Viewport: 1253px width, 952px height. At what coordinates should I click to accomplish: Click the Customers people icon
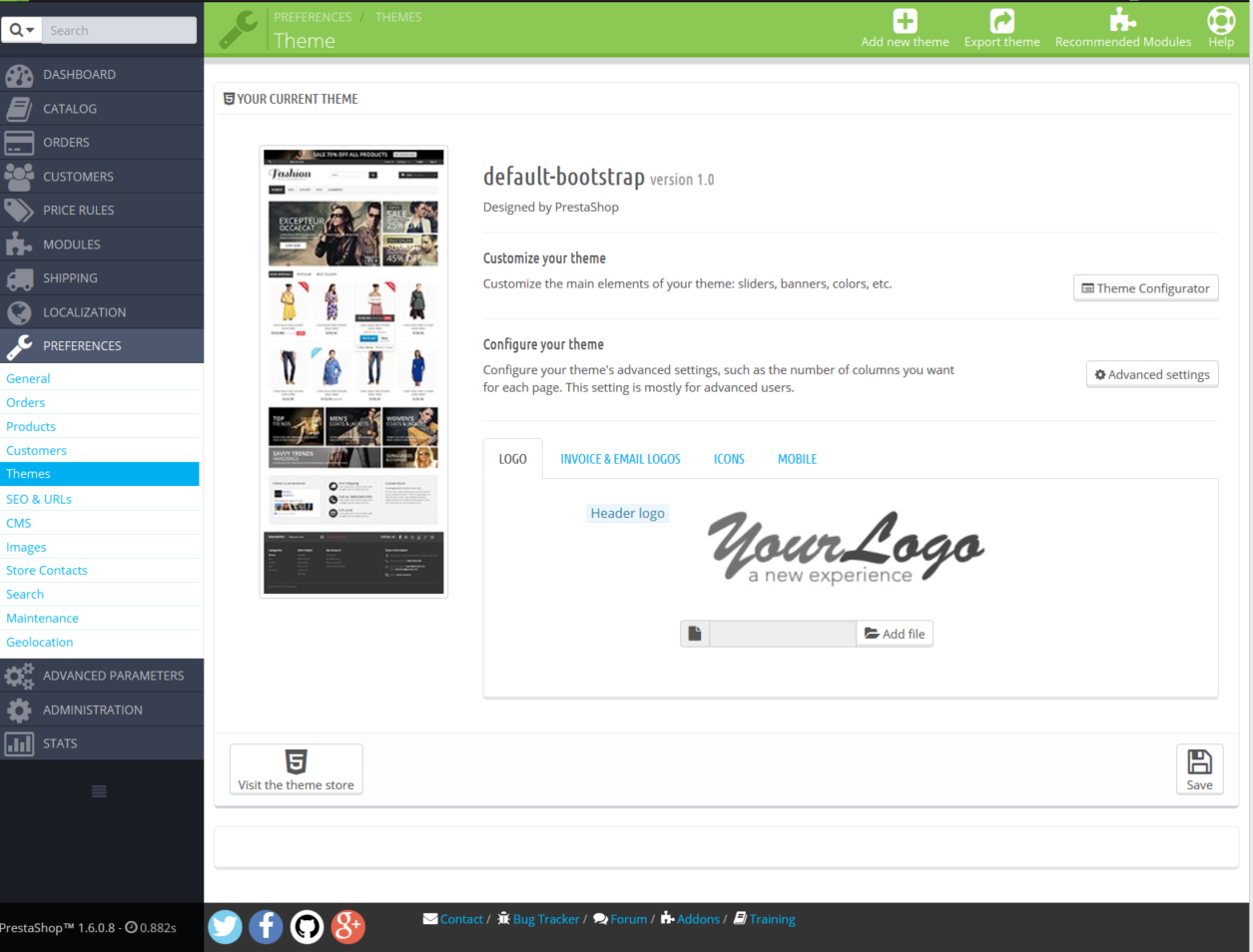coord(19,177)
